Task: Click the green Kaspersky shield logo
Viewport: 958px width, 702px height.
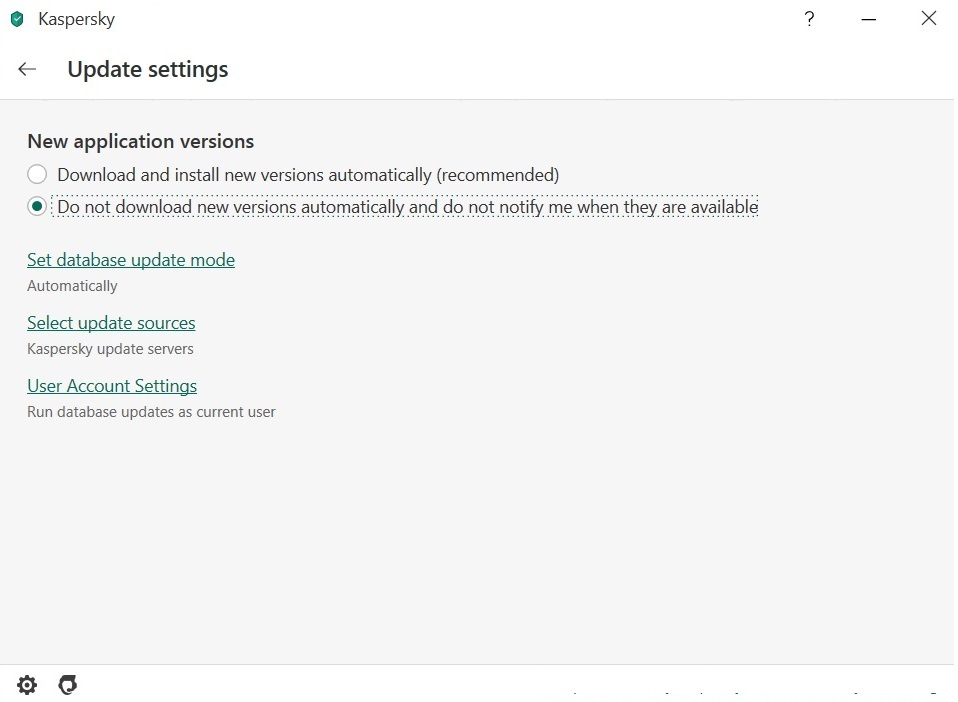Action: pos(17,19)
